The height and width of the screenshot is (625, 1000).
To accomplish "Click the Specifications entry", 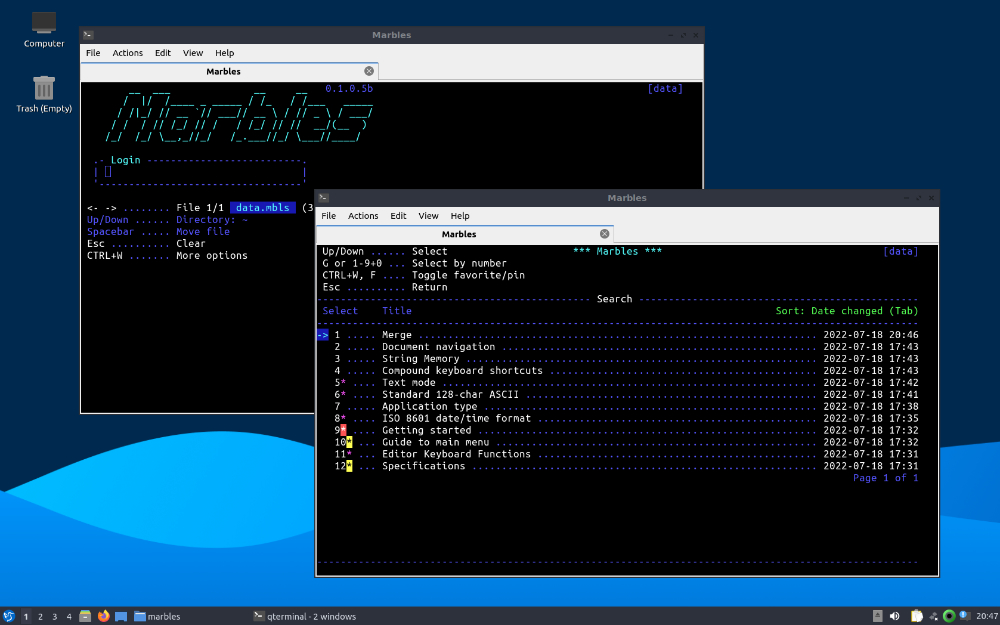I will pyautogui.click(x=423, y=466).
